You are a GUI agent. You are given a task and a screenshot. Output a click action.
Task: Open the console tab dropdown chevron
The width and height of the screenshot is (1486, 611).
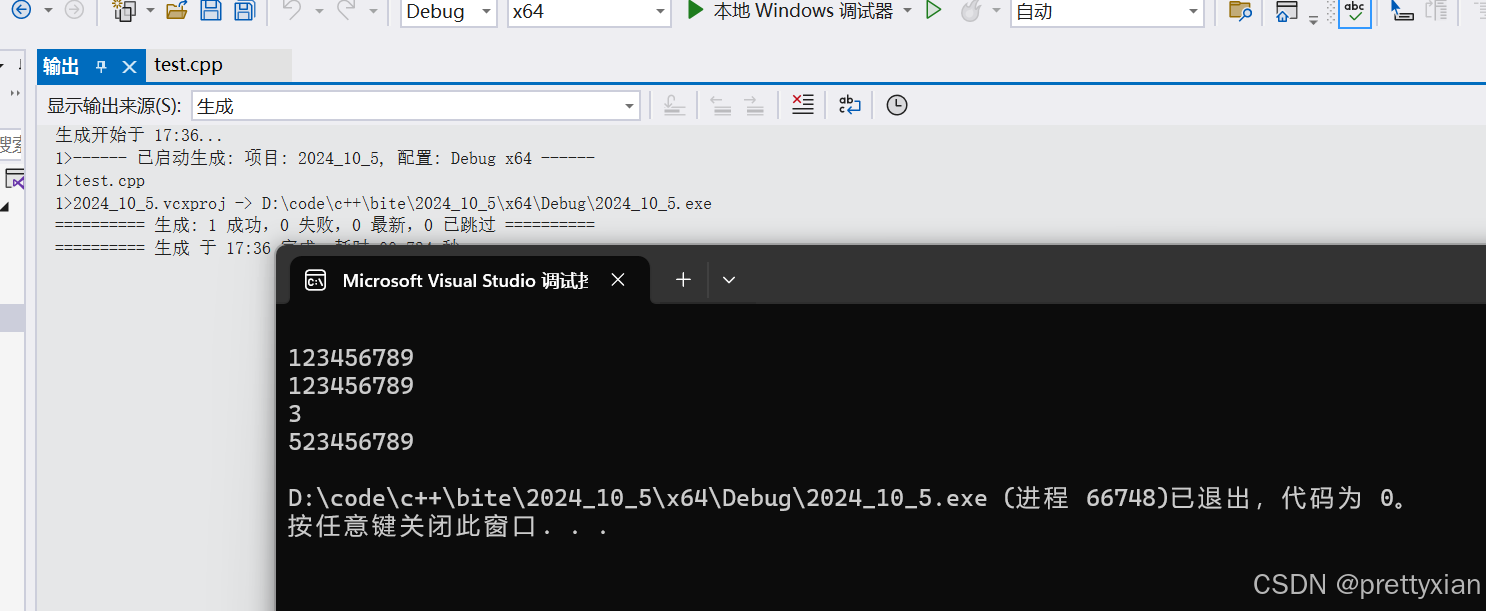point(729,280)
